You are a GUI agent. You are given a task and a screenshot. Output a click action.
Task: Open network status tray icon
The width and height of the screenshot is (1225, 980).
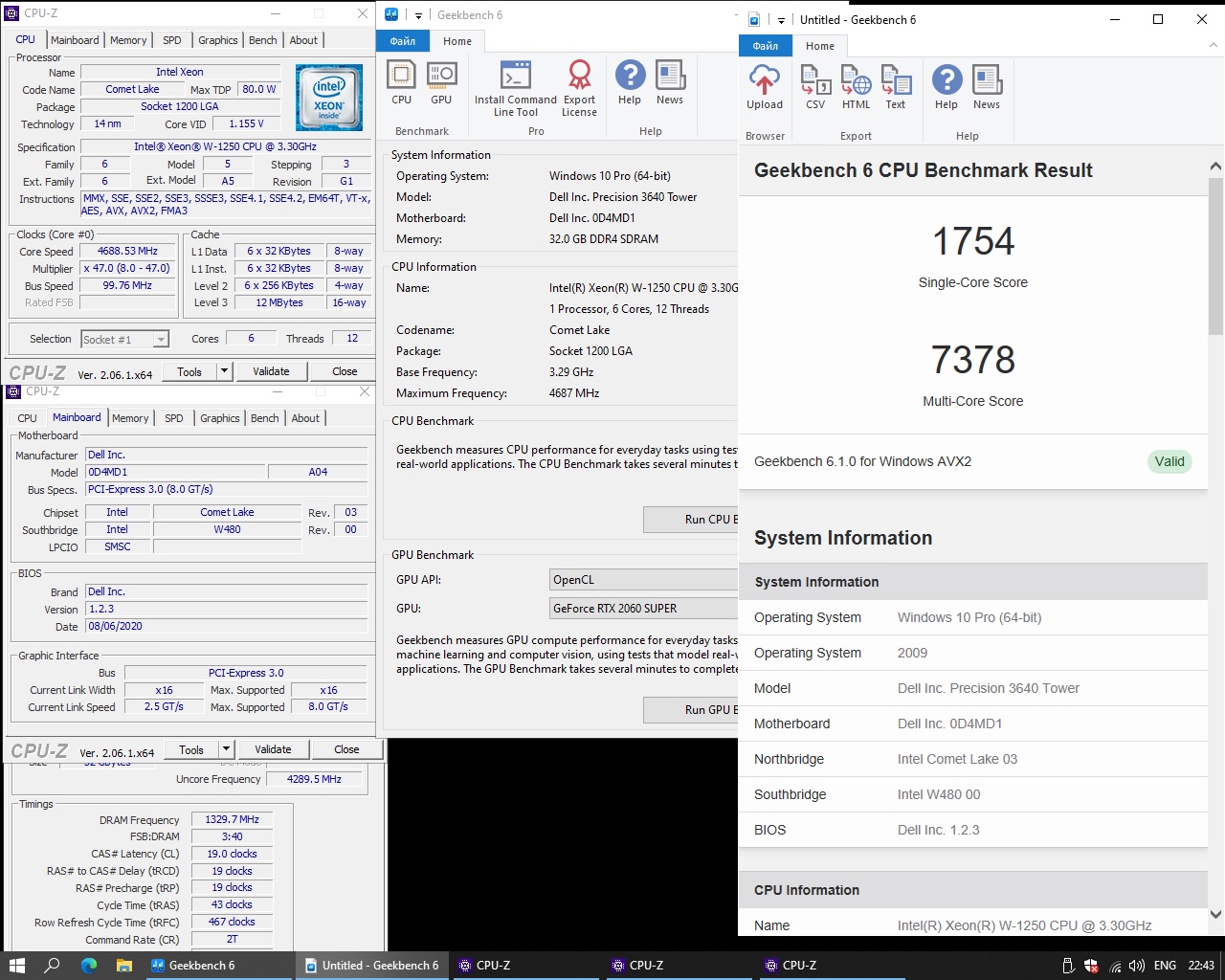tap(1115, 966)
